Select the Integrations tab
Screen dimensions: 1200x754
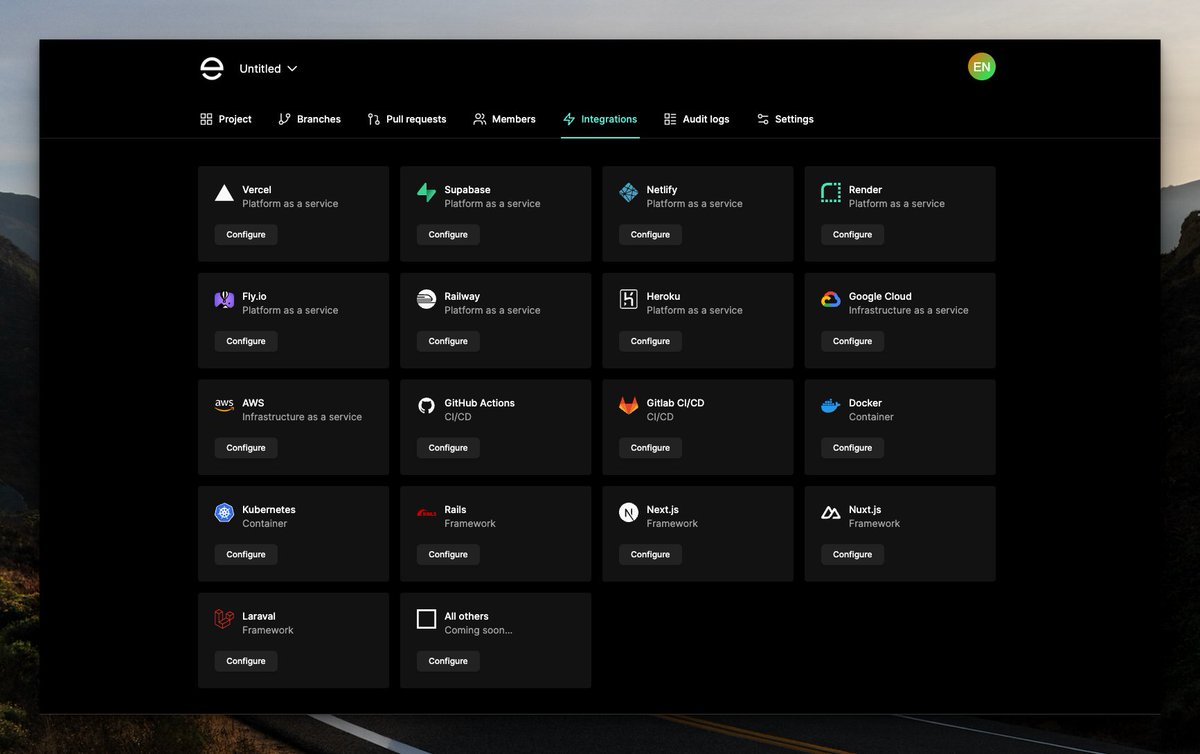600,119
